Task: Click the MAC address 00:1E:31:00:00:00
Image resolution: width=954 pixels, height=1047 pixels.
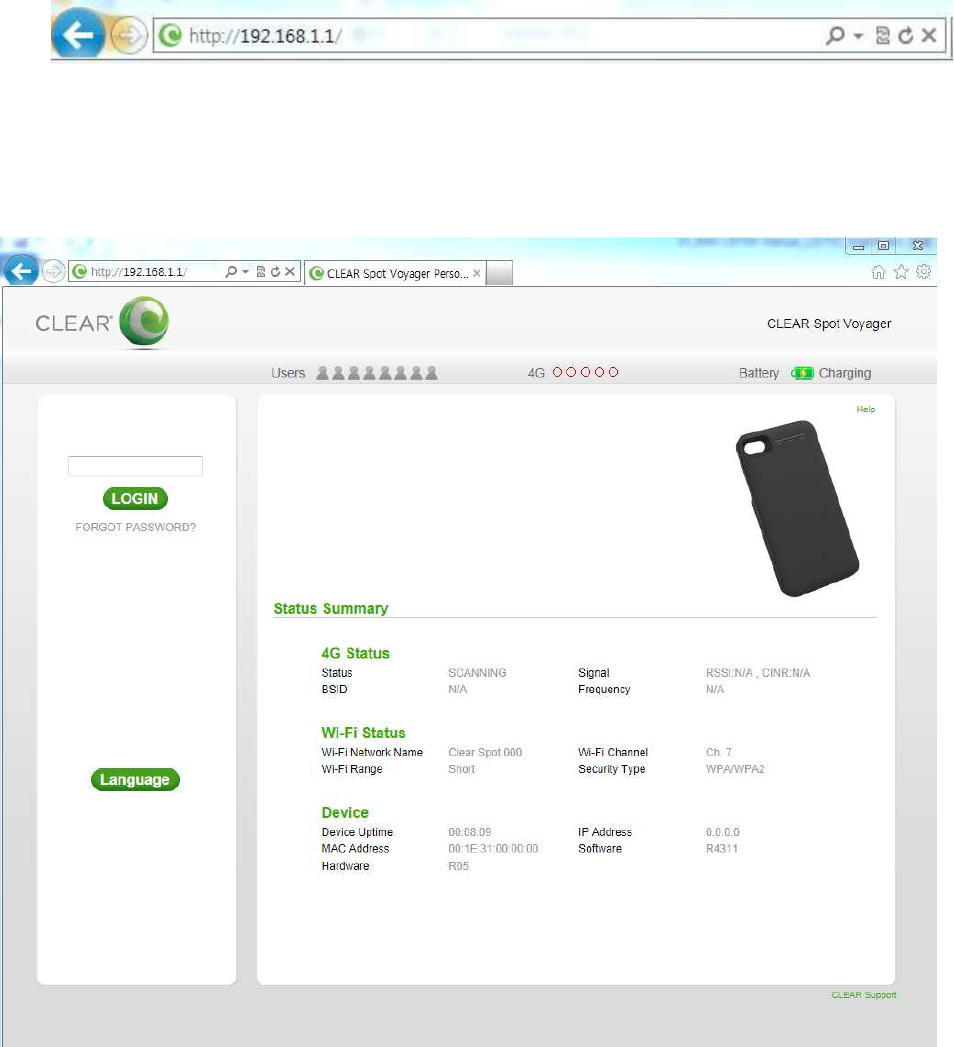Action: [493, 848]
